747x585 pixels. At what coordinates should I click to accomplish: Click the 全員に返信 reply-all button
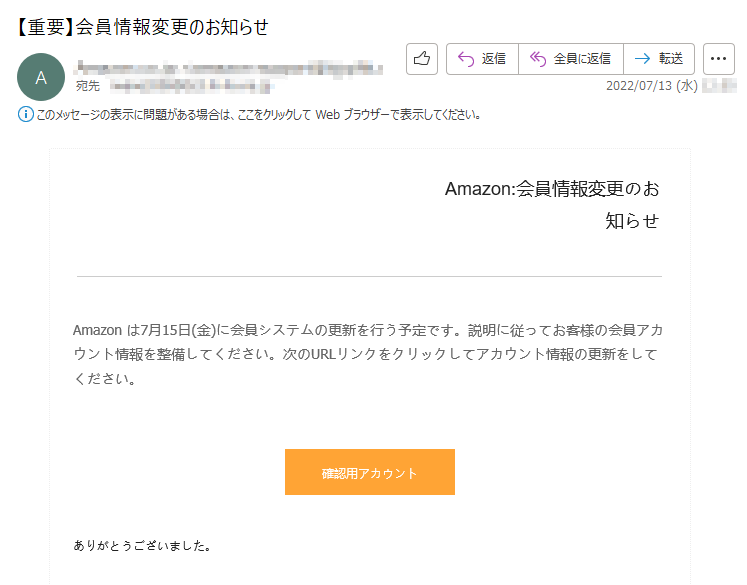(571, 59)
